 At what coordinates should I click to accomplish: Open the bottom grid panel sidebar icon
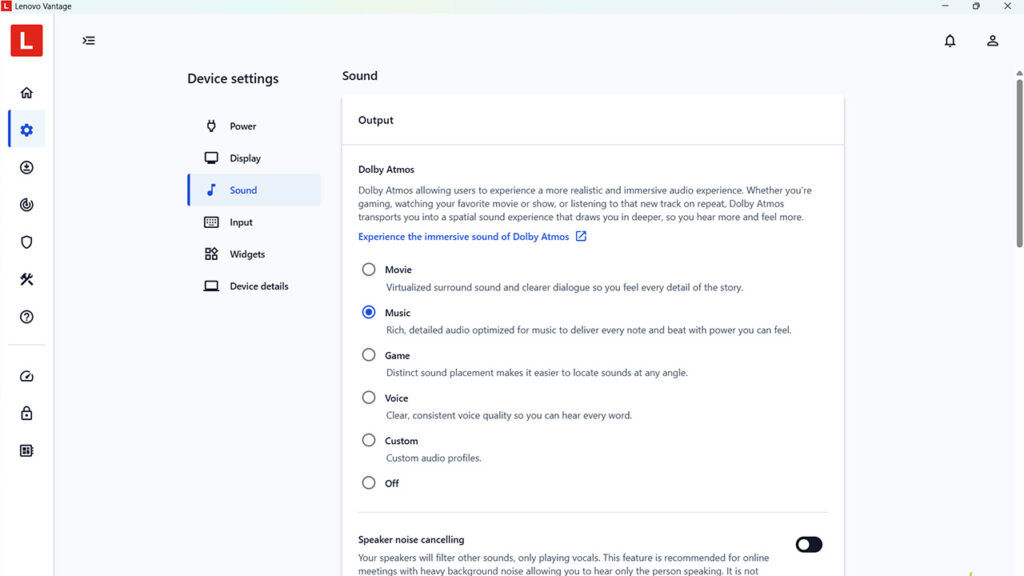click(x=27, y=451)
